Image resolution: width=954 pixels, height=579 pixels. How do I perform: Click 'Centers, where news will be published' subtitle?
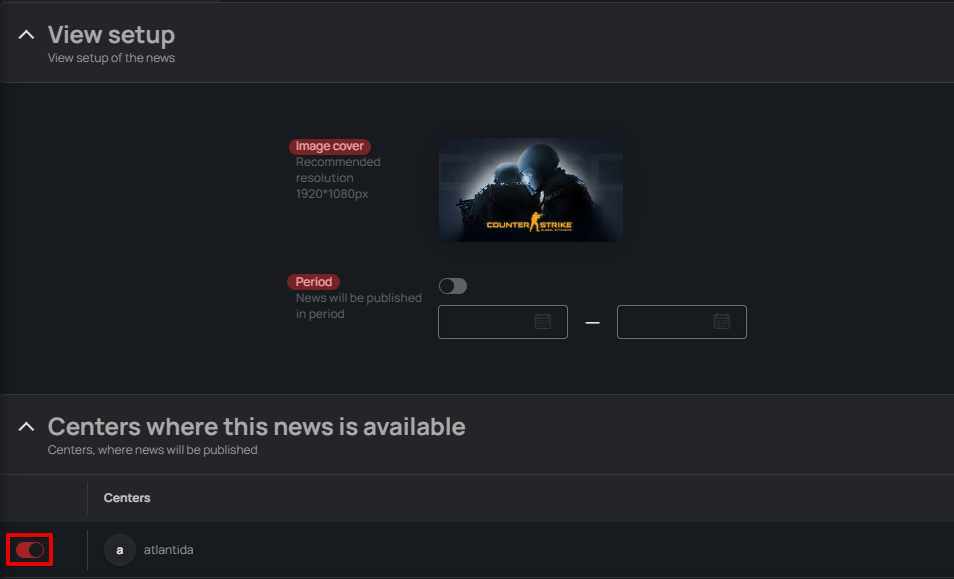tap(152, 450)
